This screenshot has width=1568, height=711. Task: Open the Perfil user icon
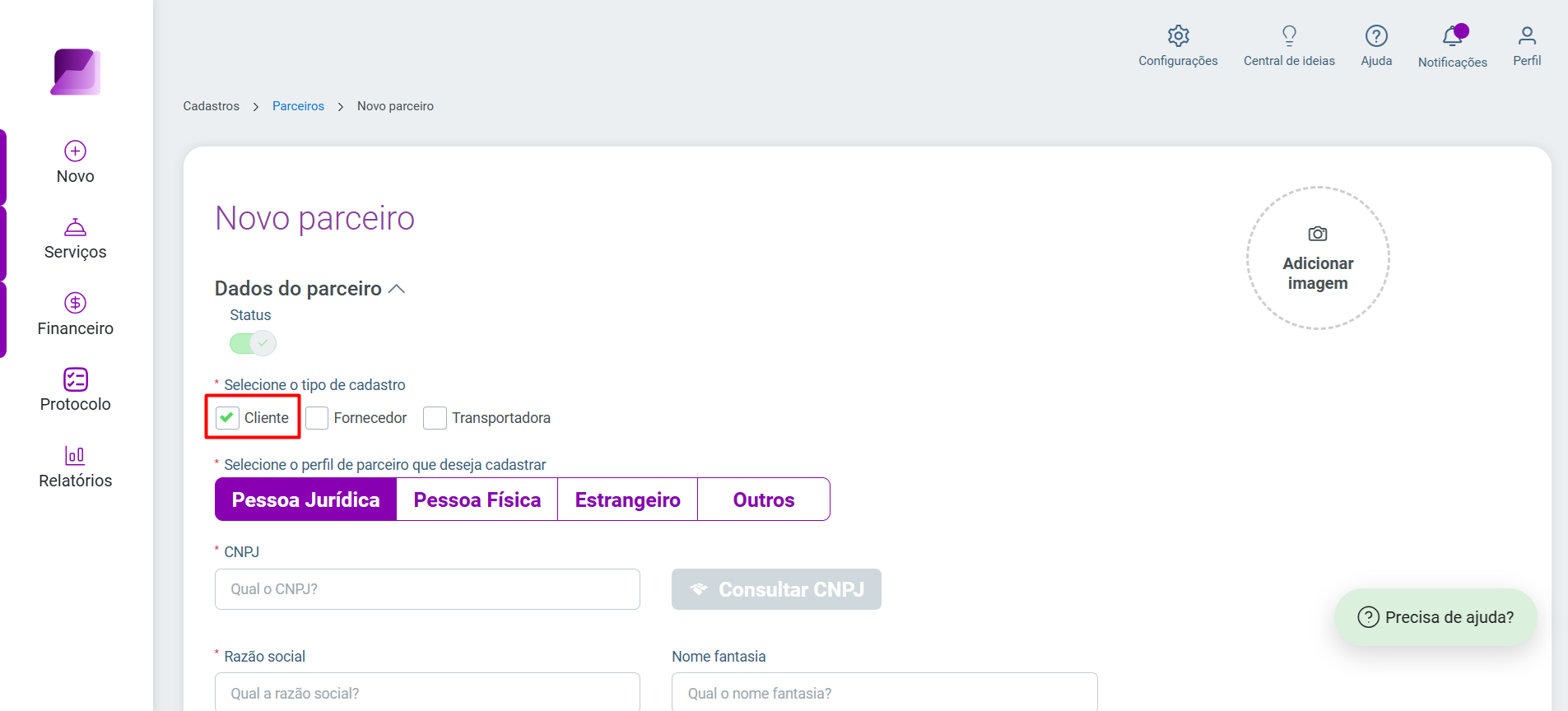point(1527,35)
